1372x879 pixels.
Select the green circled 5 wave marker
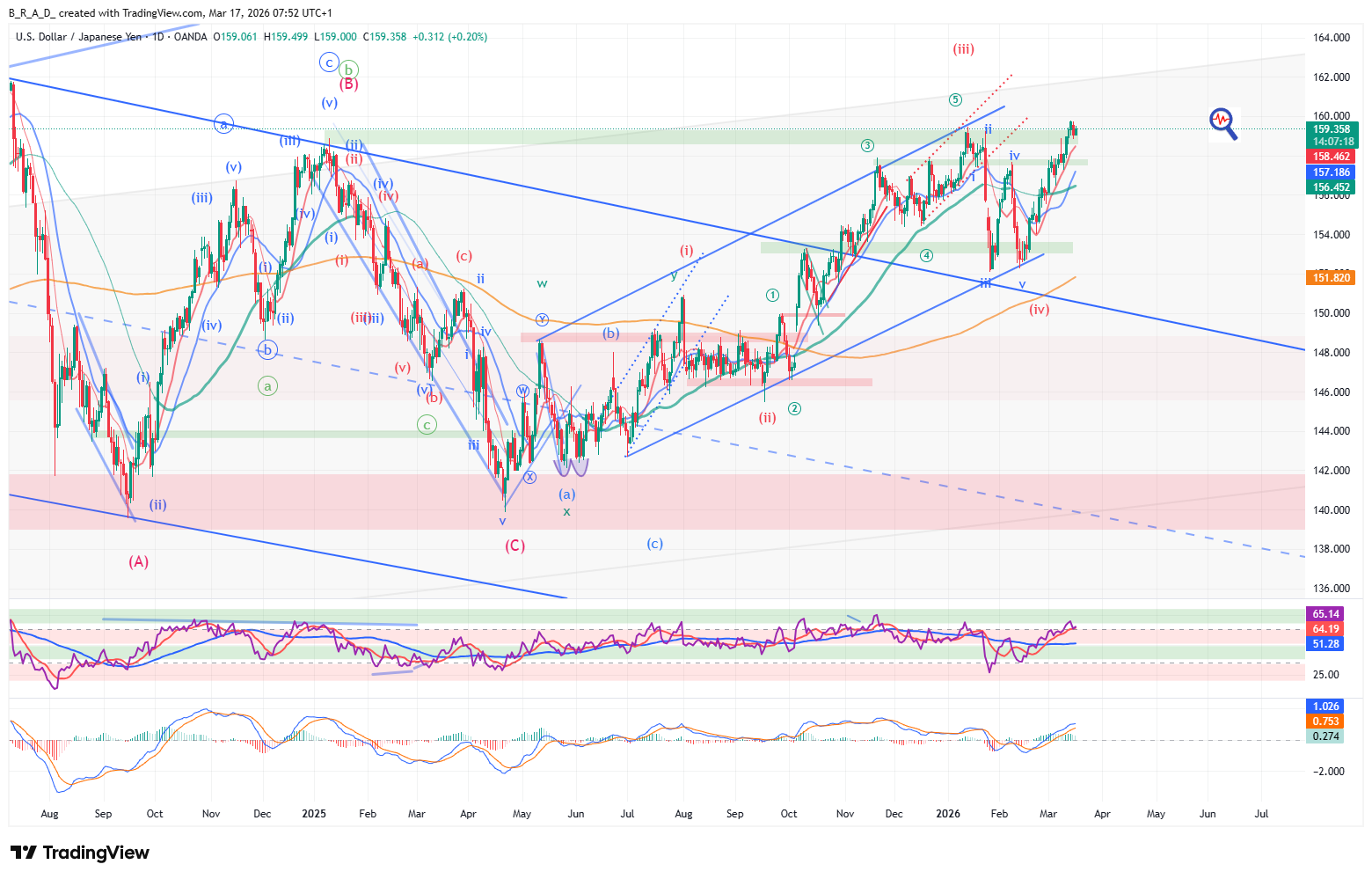955,100
